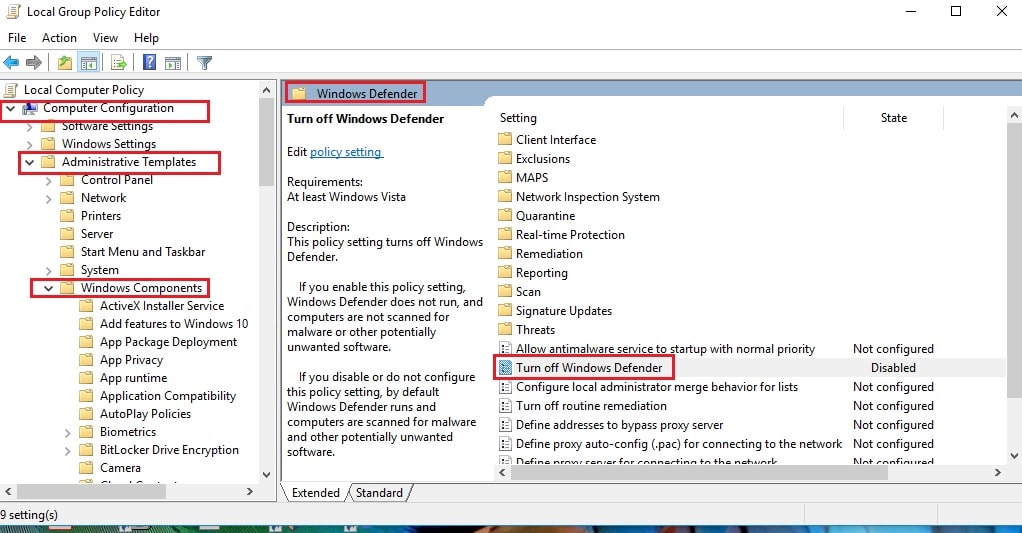
Task: Open Help via the question mark icon
Action: point(149,63)
